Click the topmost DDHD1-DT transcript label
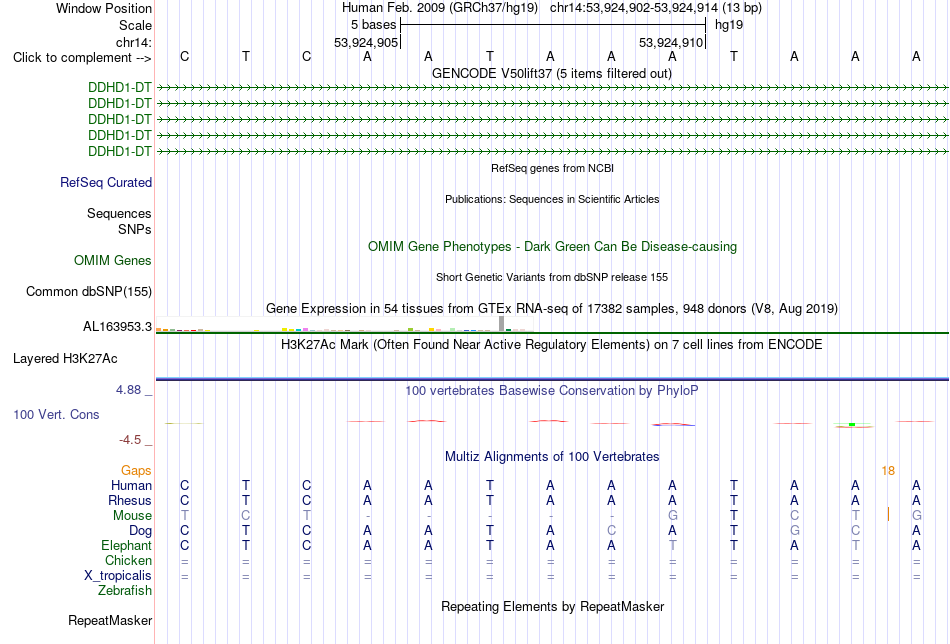The width and height of the screenshot is (950, 644). coord(119,87)
